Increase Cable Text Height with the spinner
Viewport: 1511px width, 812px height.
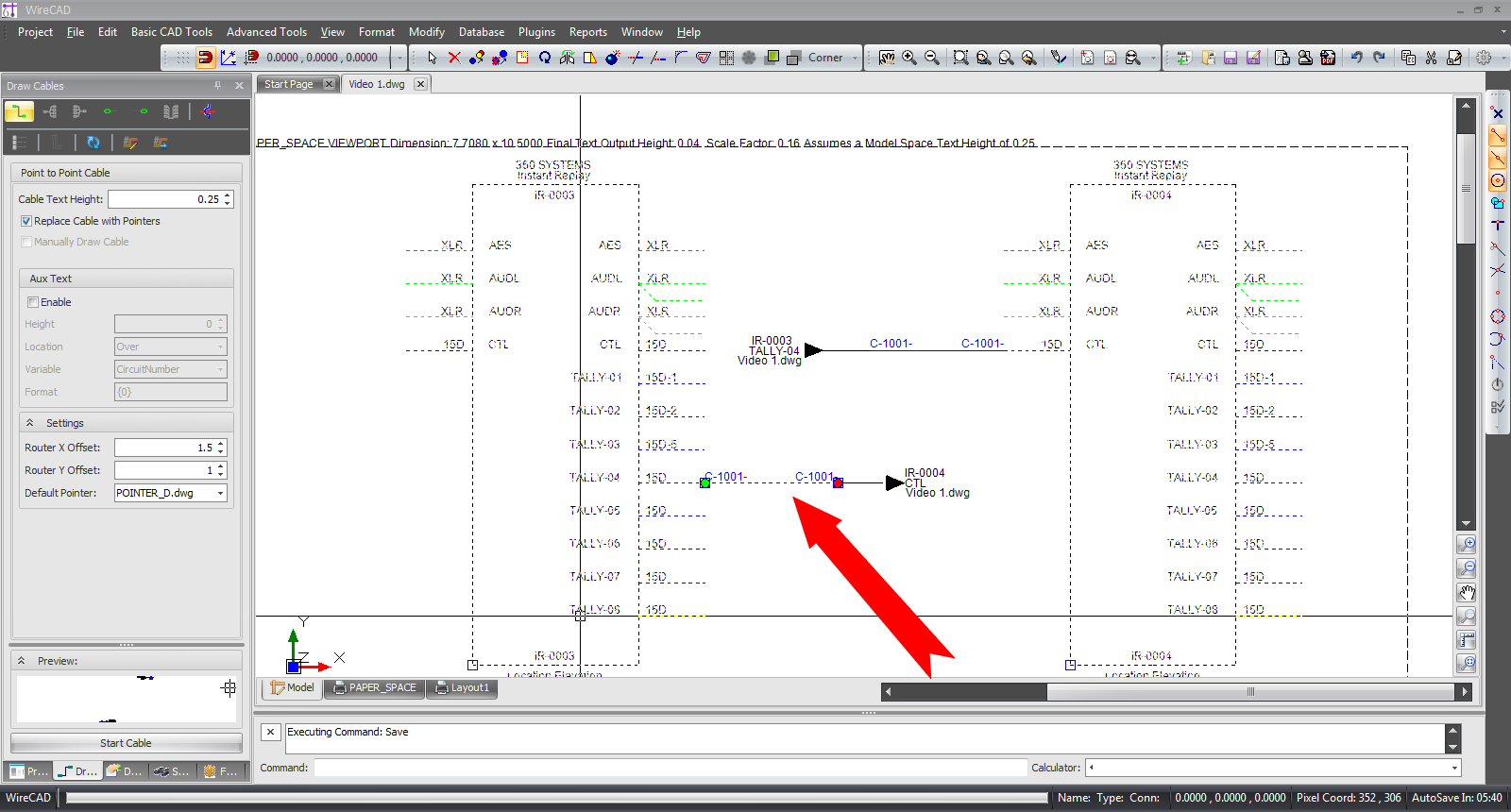pyautogui.click(x=228, y=195)
